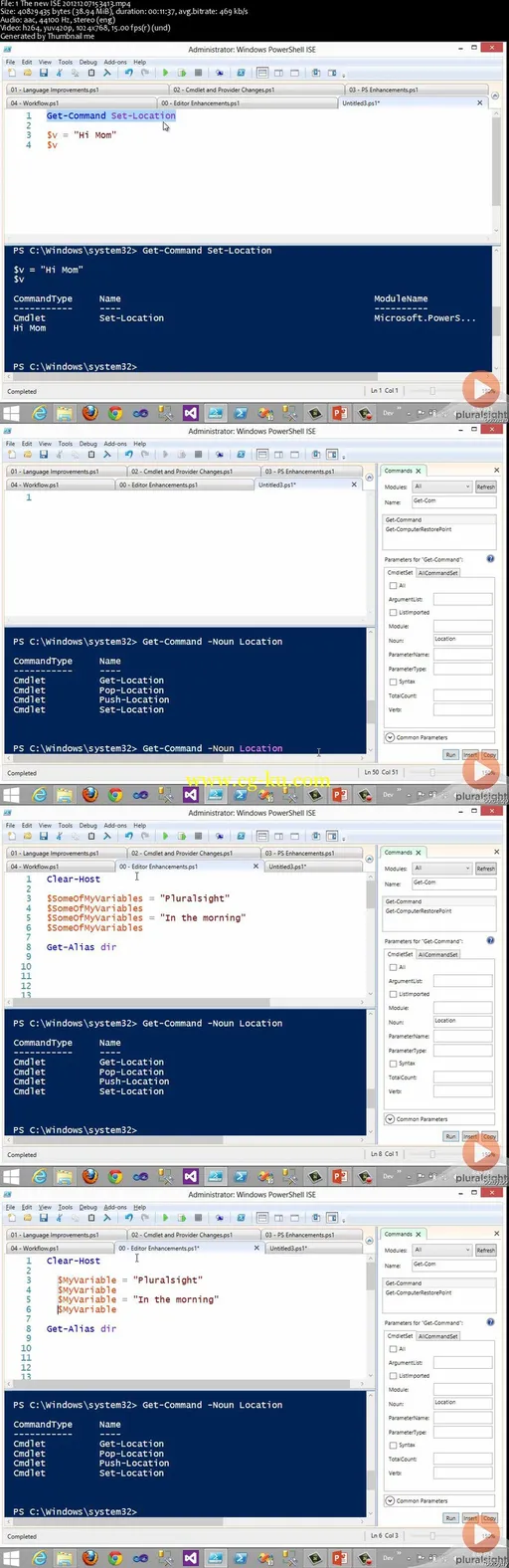The height and width of the screenshot is (1568, 509).
Task: Click Name field containing Get-Com in second frame
Action: [454, 501]
